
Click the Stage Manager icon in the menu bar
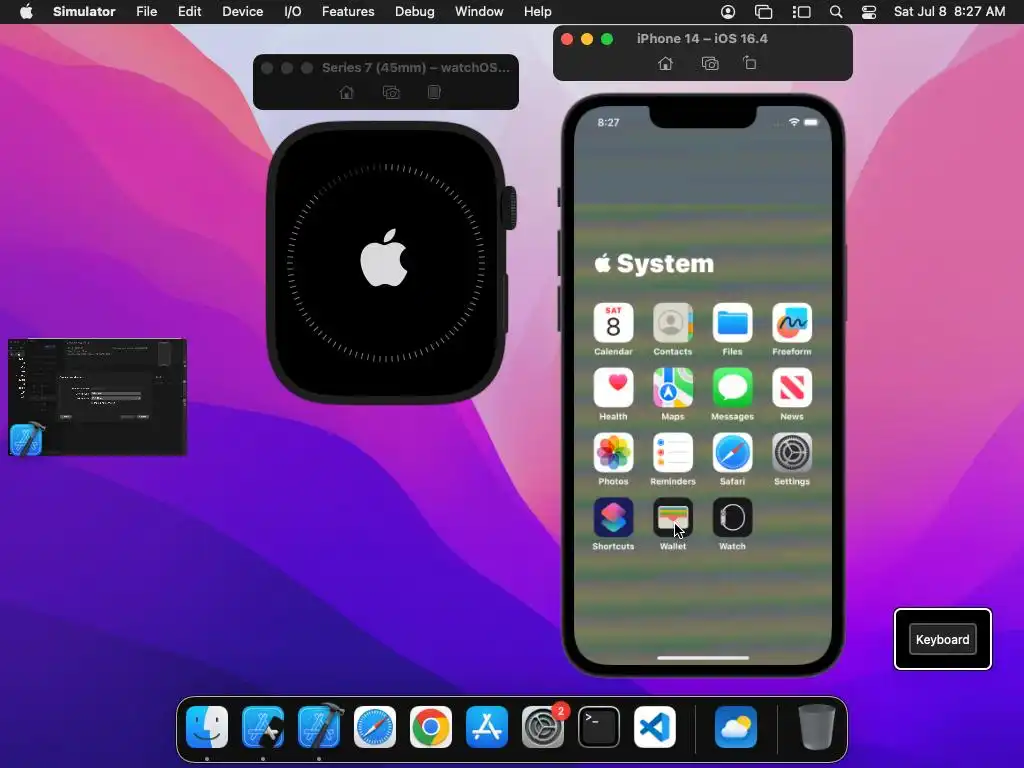[801, 12]
